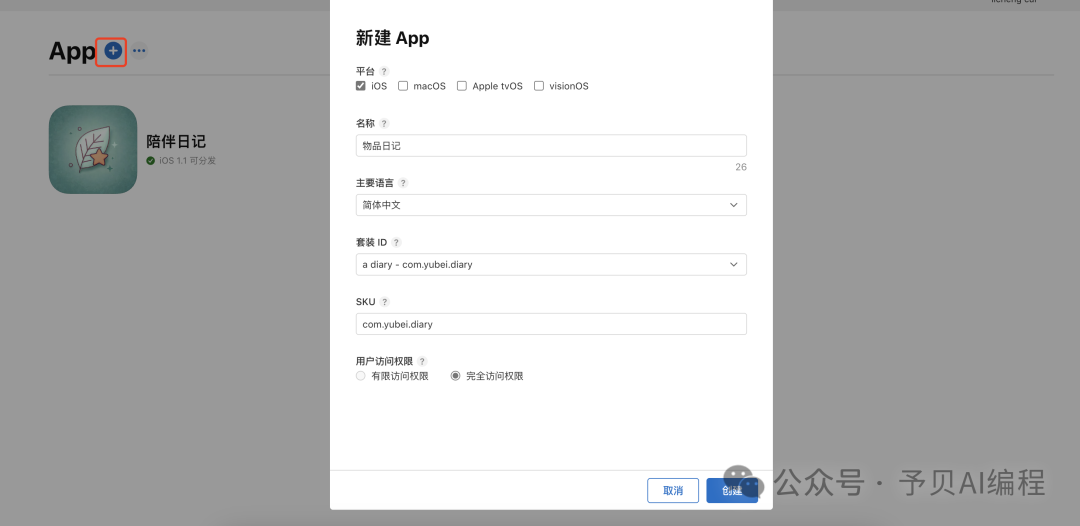
Task: Uncheck the iOS platform checkbox
Action: pos(360,86)
